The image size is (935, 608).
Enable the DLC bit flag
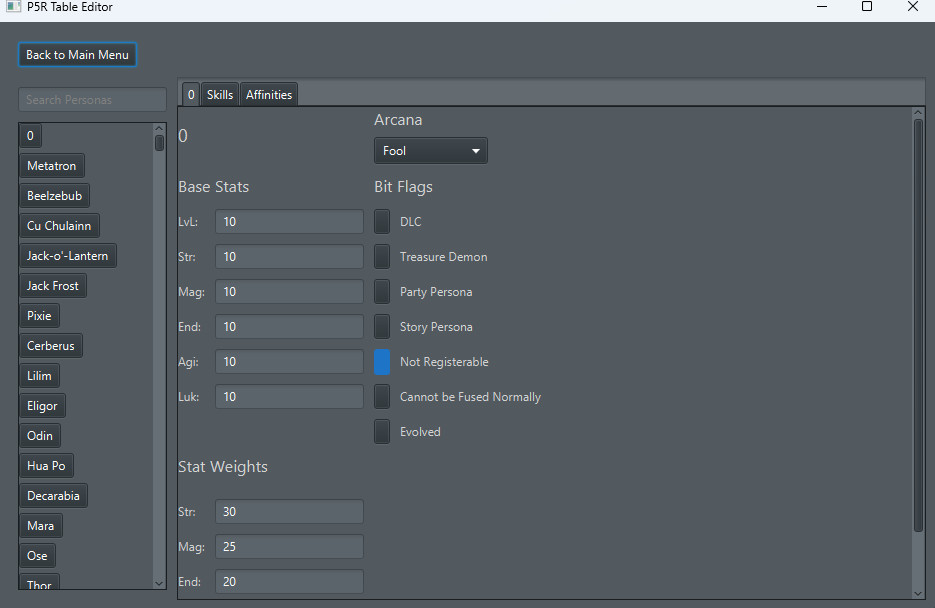click(381, 221)
